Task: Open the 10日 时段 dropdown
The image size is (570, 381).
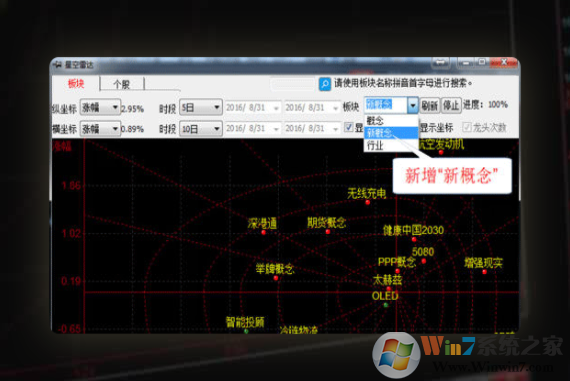Action: point(201,129)
